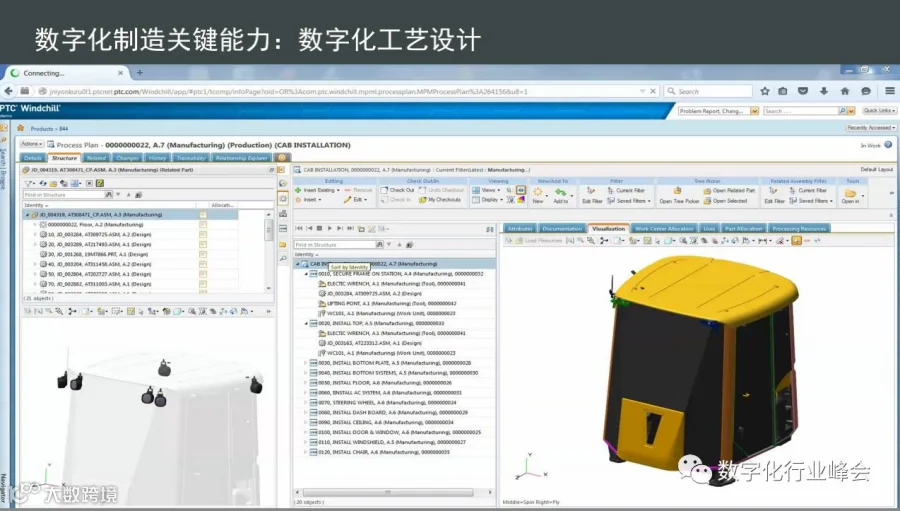Click Open in folder icon under Tools
The height and width of the screenshot is (511, 900).
(850, 193)
